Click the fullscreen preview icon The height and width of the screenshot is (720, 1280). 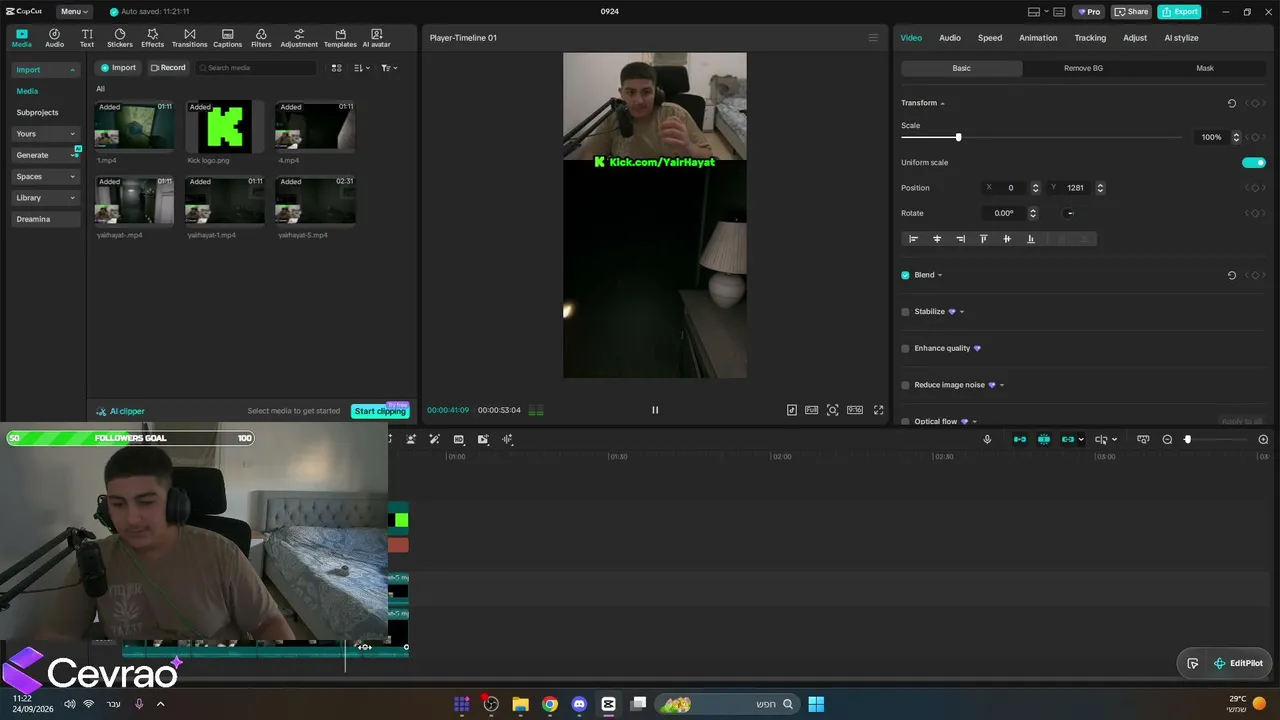point(879,410)
